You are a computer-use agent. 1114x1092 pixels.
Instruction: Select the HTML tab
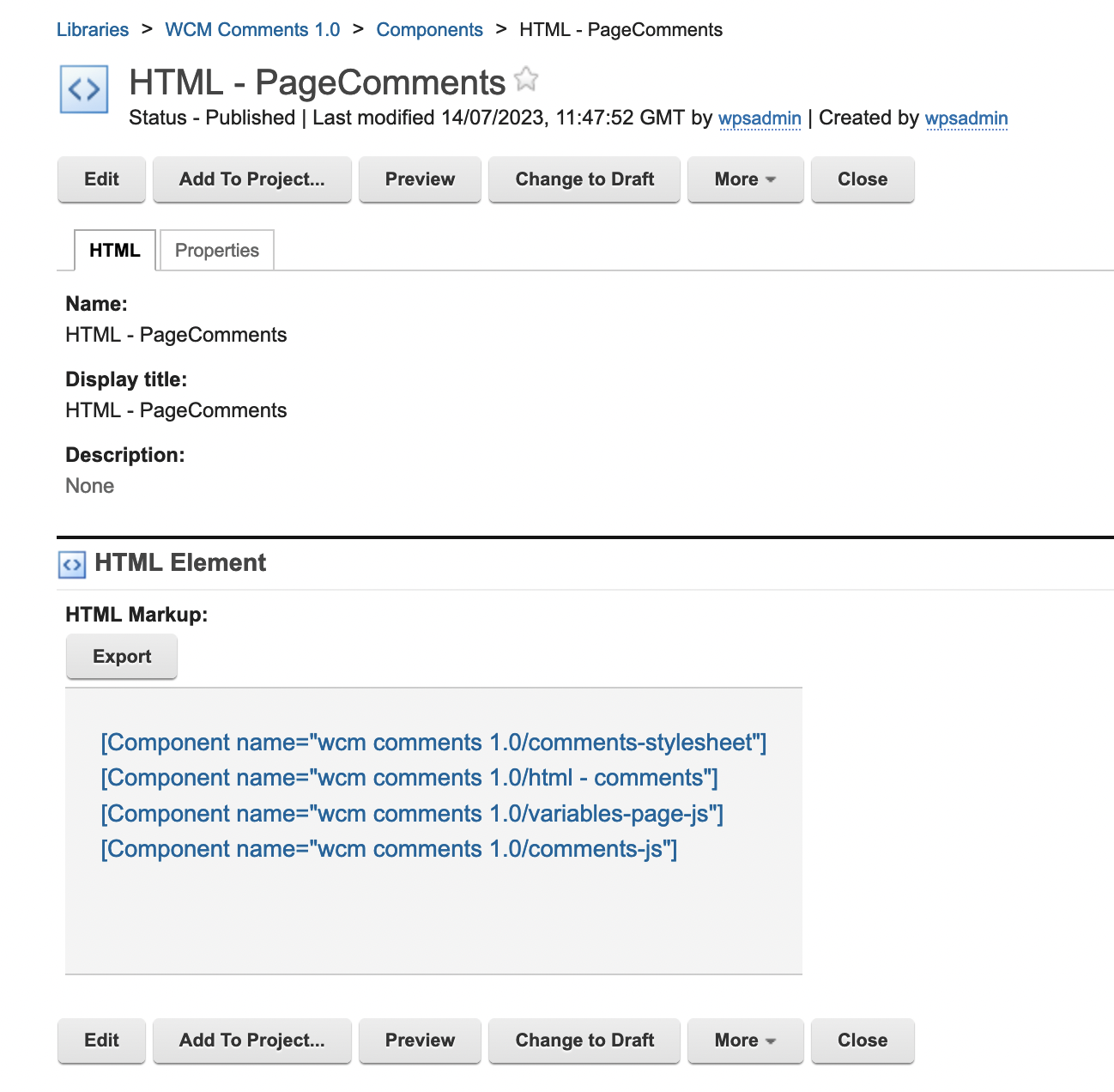click(114, 250)
